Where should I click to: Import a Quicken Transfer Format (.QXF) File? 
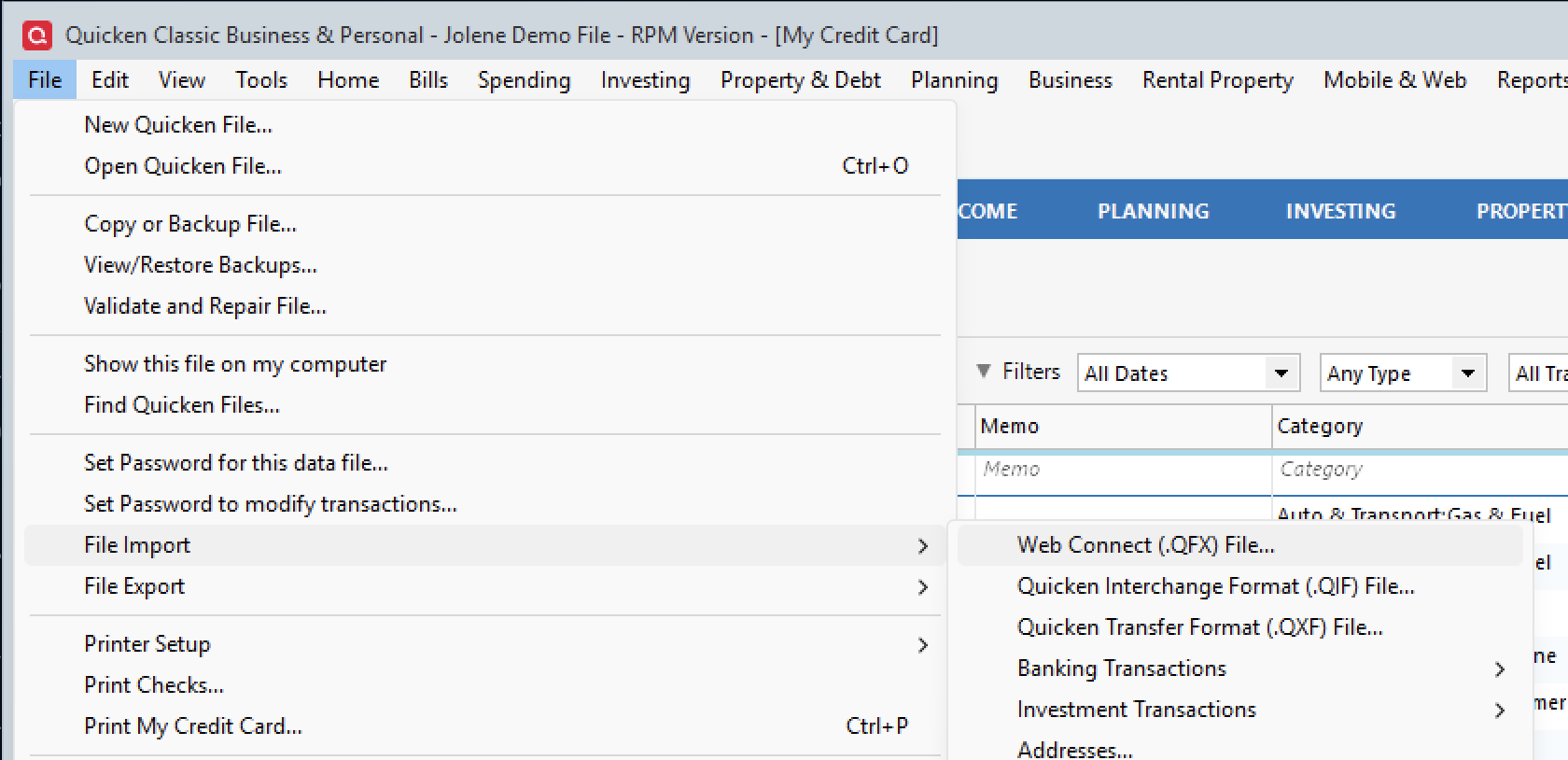tap(1240, 627)
